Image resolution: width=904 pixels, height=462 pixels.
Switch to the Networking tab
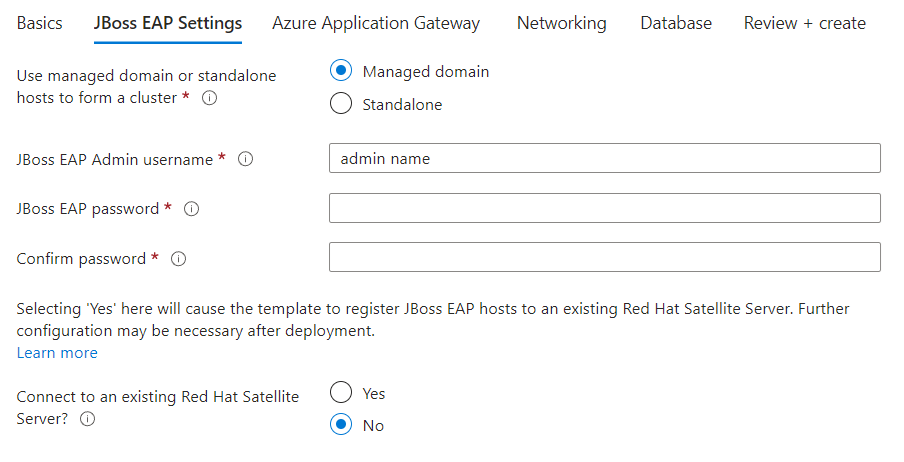click(562, 23)
